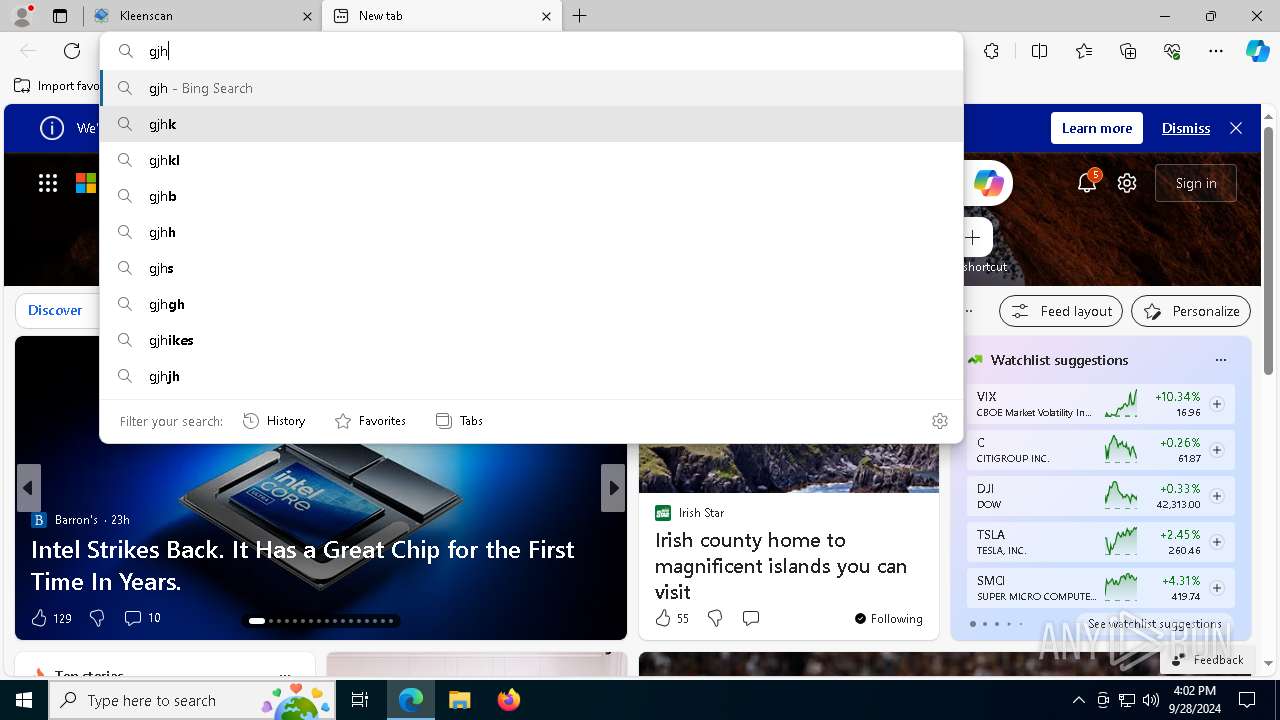Go to previous carousel slide
This screenshot has height=720, width=1280.
(x=28, y=488)
